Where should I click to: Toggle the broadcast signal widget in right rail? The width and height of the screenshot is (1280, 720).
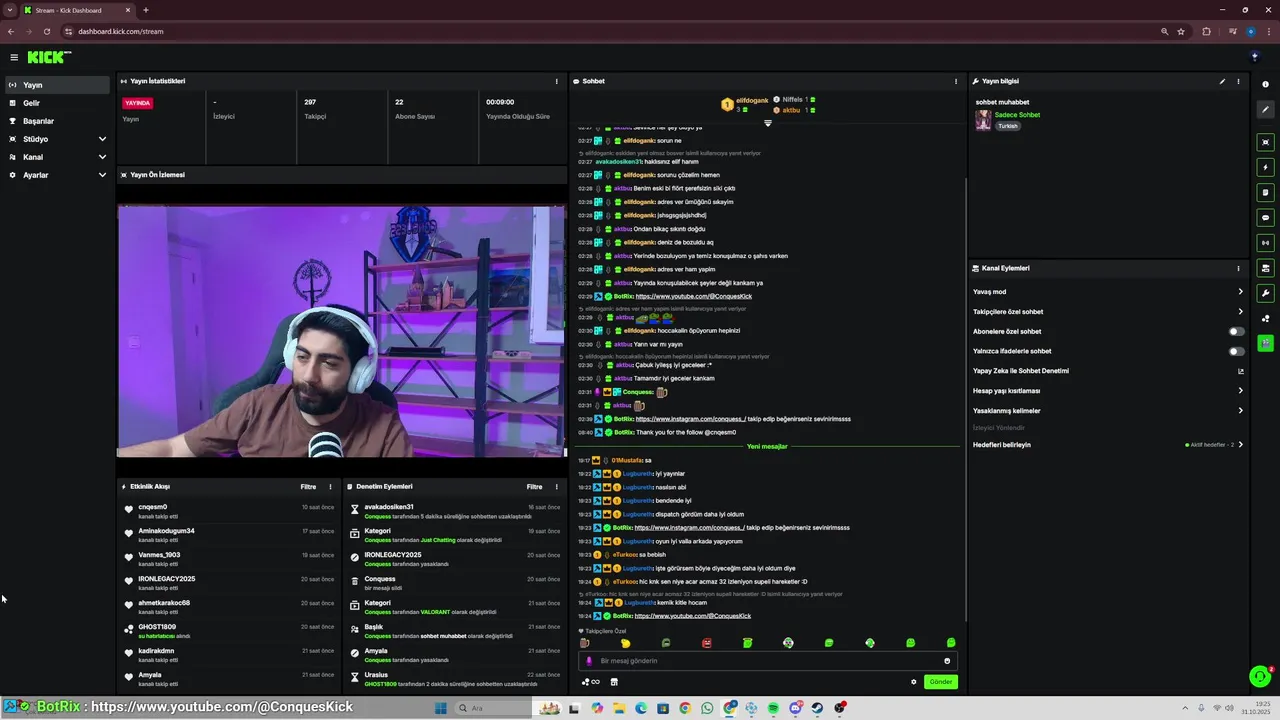pyautogui.click(x=1266, y=242)
